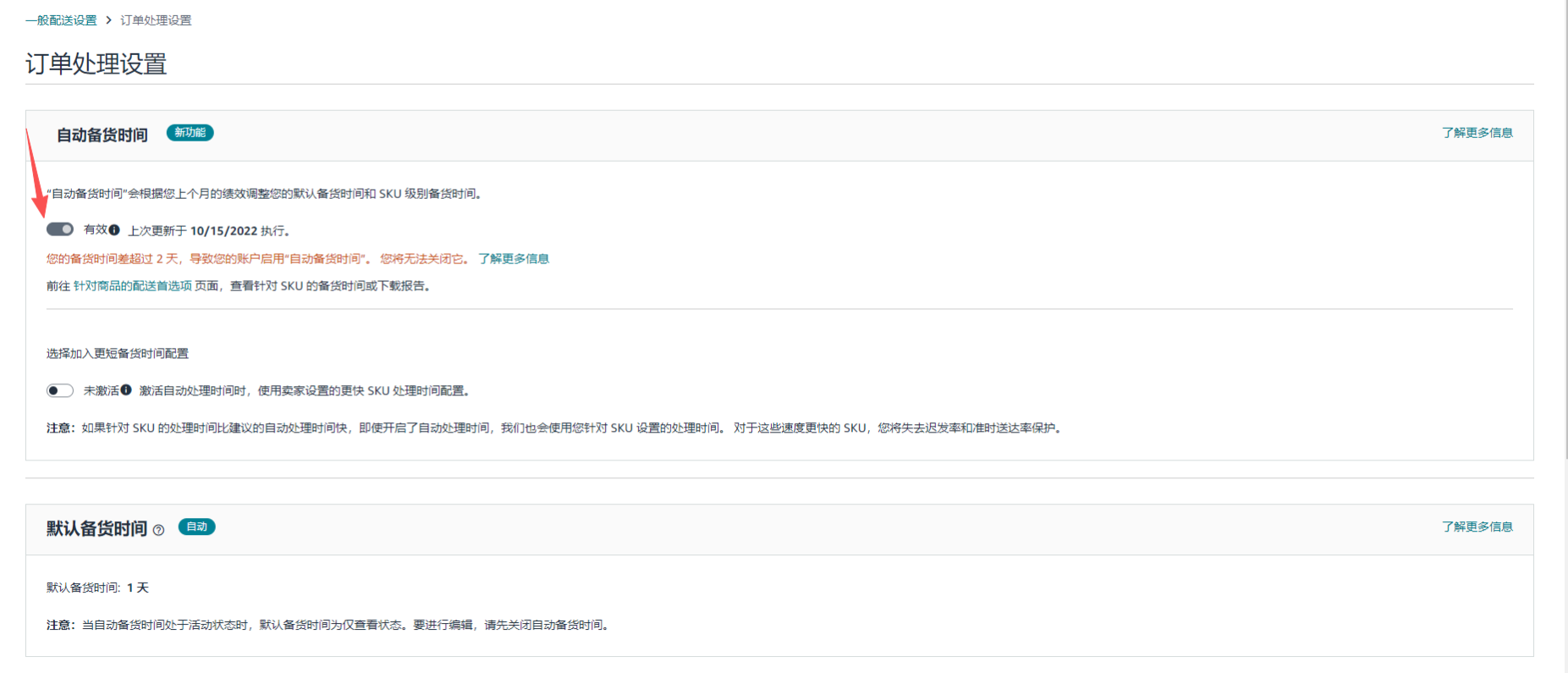Click the 新功能 badge
Viewport: 1568px width, 673px height.
190,133
